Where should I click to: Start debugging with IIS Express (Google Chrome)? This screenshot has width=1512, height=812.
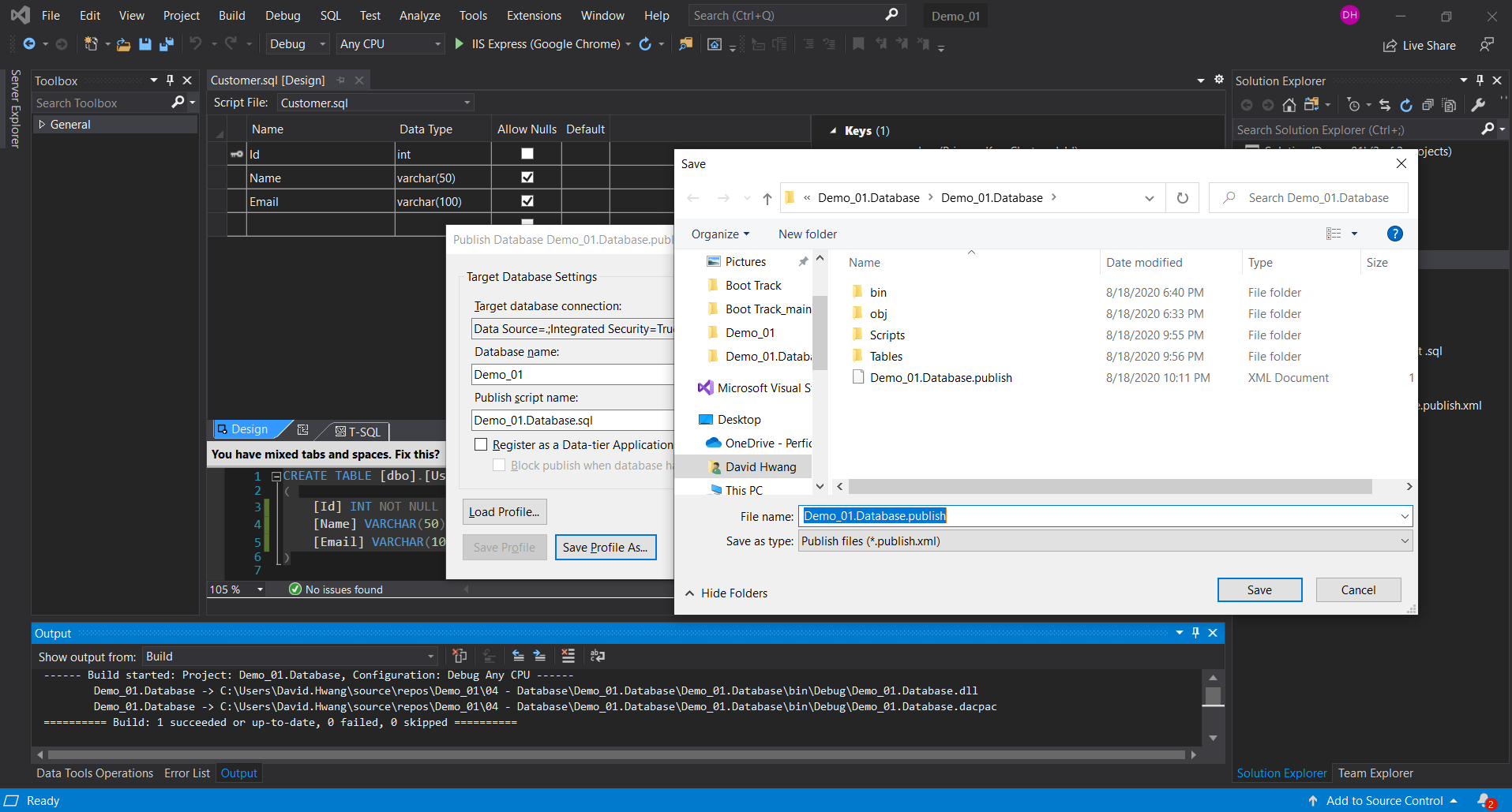(458, 43)
